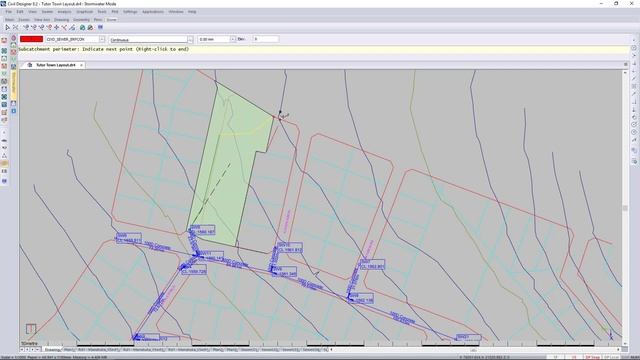Toggle DP Lock in status bar
The height and width of the screenshot is (360, 640).
coord(611,358)
